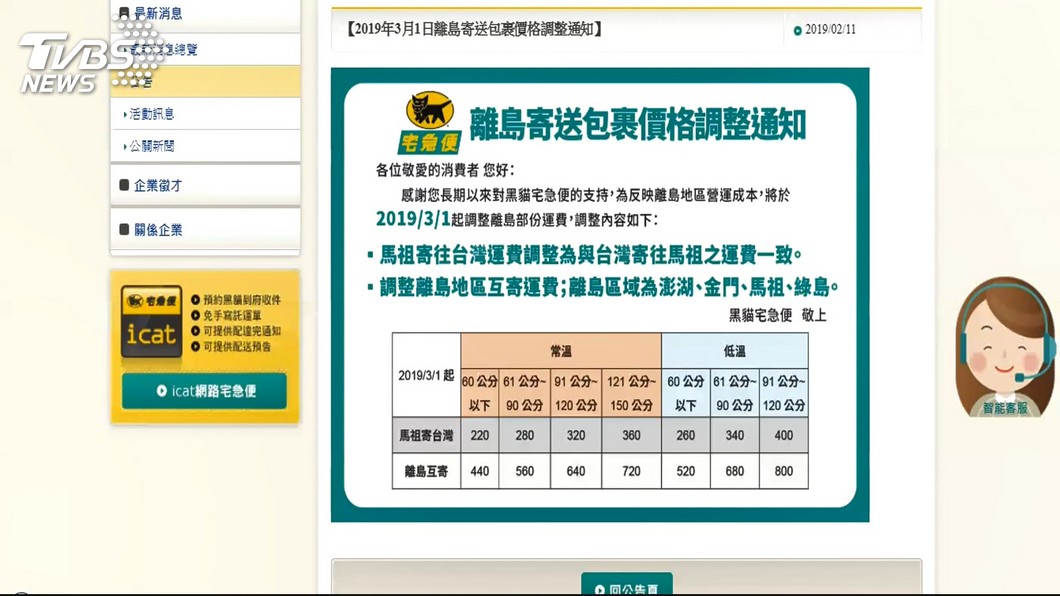Click the 2019/3/1 起 table cell
Screen dimensions: 1060x596
[x=427, y=375]
